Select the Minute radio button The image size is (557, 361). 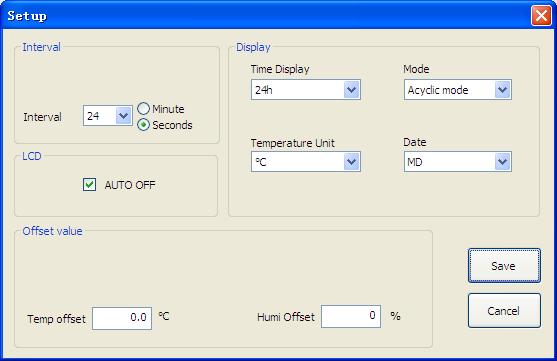tap(143, 109)
